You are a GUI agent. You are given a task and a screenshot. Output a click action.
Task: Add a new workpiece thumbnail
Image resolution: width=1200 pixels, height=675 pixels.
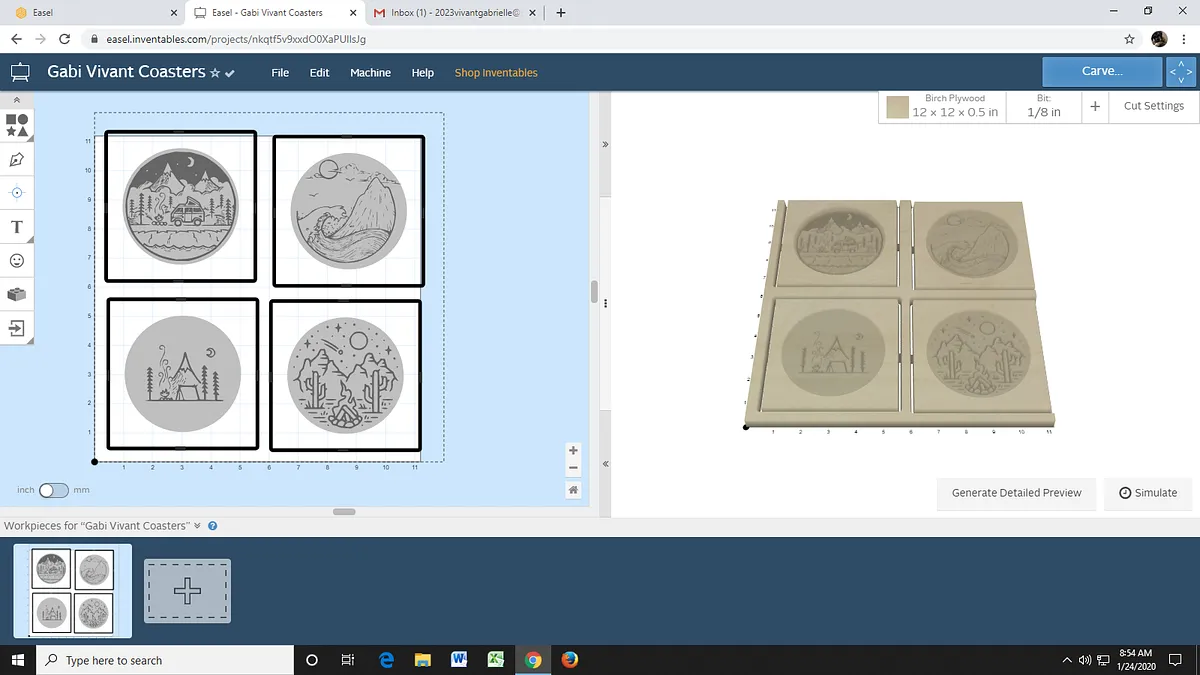click(x=187, y=591)
